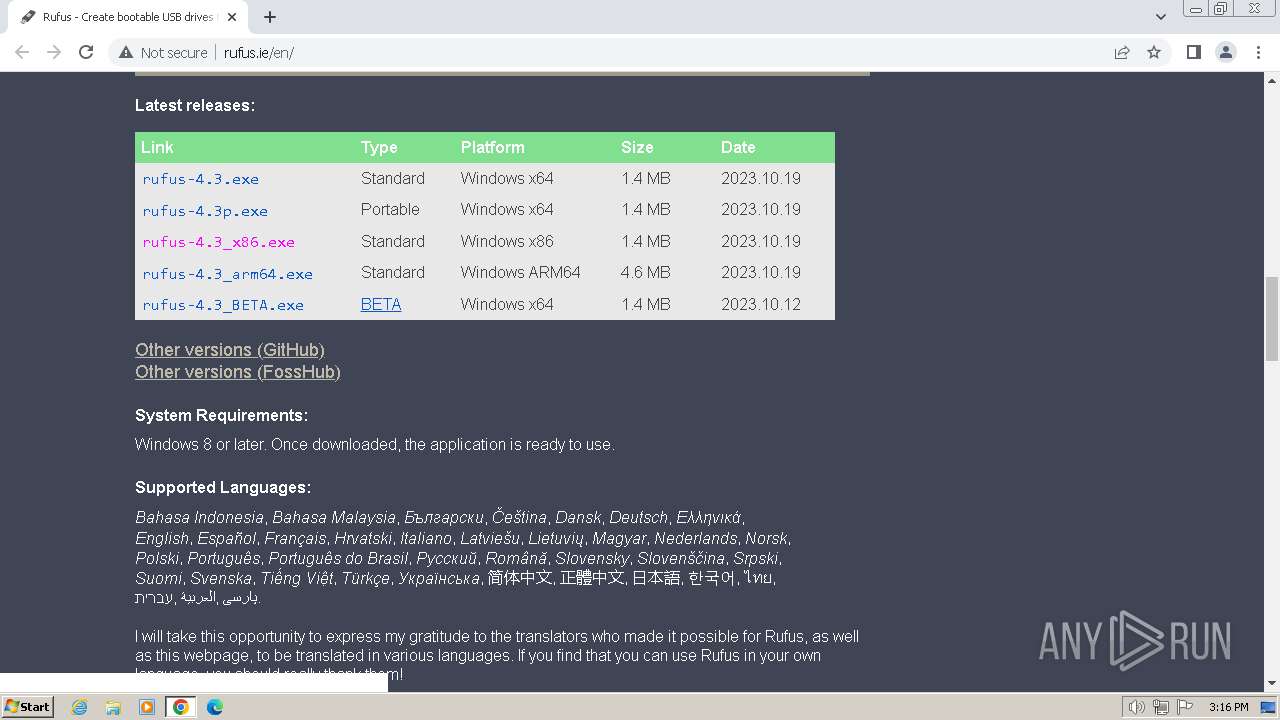1280x720 pixels.
Task: Launch Internet Explorer from the taskbar
Action: click(x=80, y=707)
